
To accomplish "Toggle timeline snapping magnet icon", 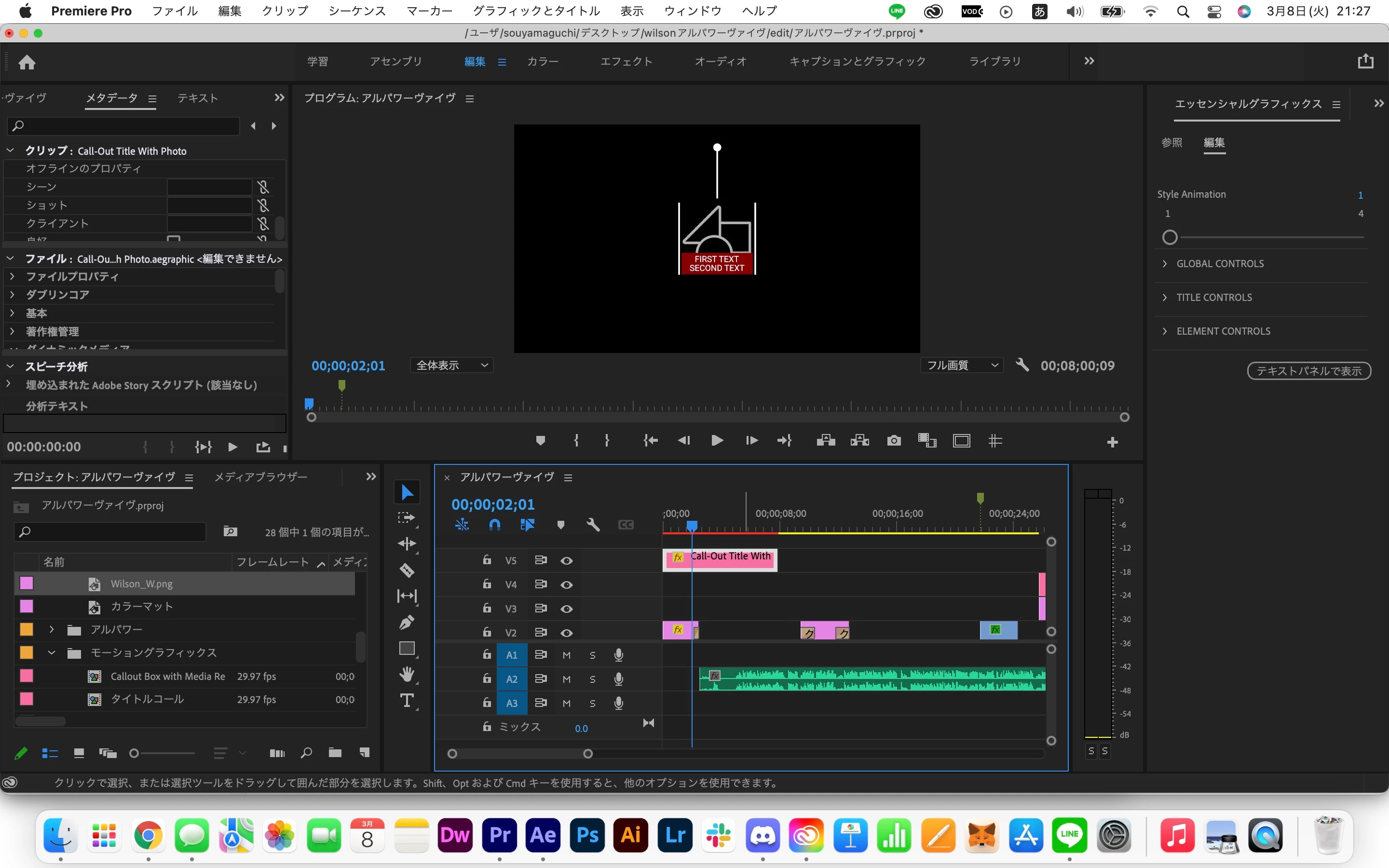I will (x=494, y=525).
